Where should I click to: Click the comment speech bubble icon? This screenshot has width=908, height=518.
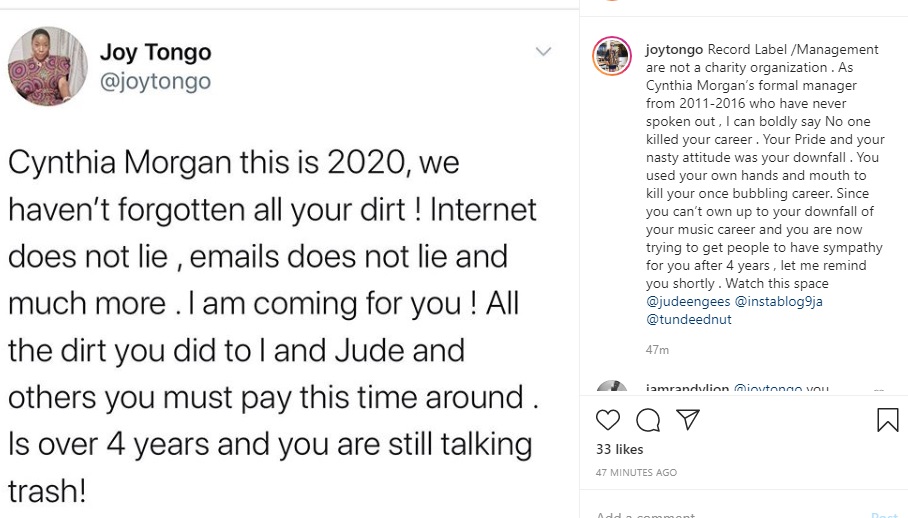(x=647, y=420)
